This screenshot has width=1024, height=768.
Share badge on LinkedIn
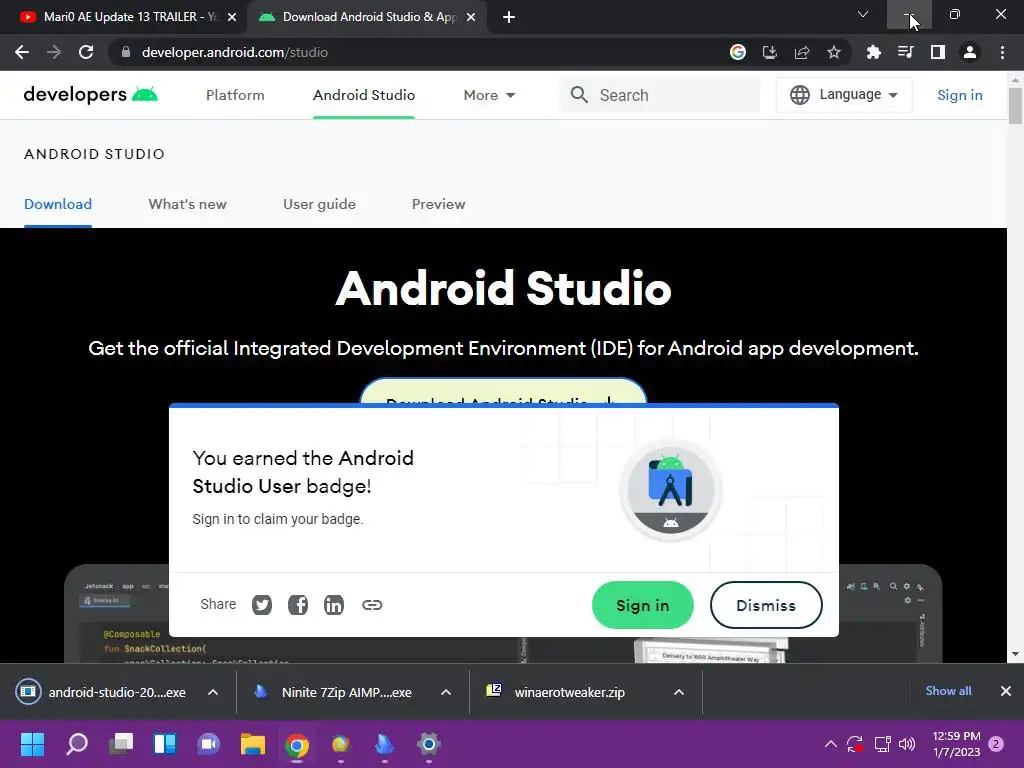coord(334,605)
